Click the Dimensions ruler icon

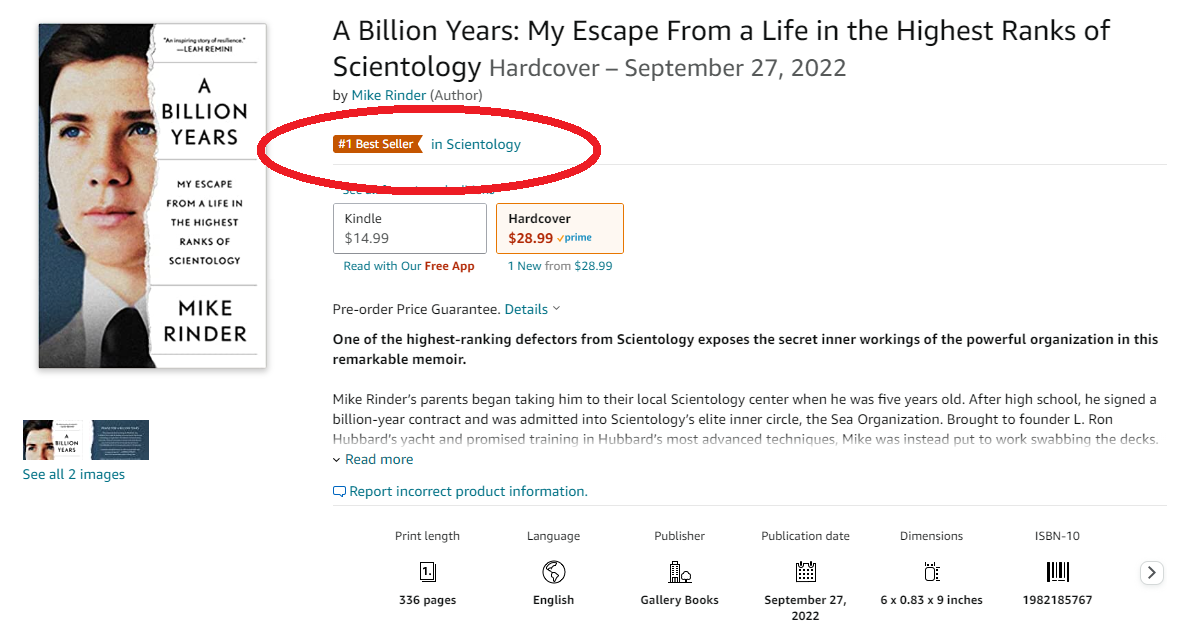pyautogui.click(x=931, y=572)
